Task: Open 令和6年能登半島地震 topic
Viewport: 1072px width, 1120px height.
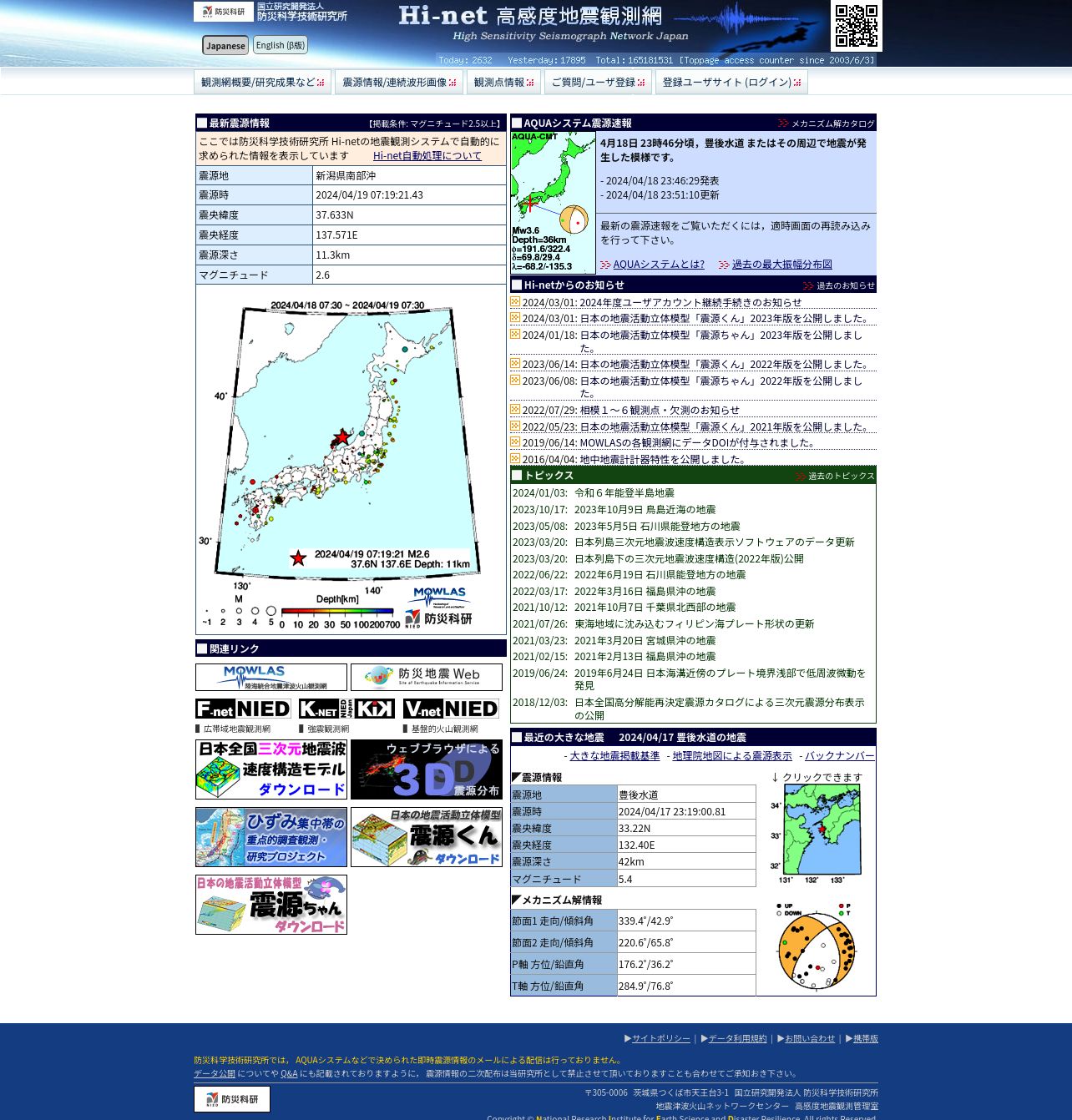Action: pos(624,493)
